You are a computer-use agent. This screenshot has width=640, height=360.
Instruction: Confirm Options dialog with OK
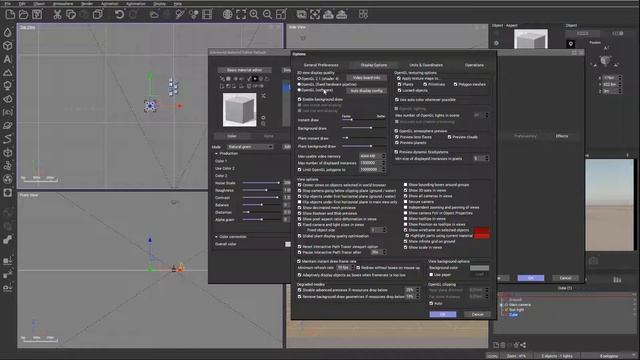point(443,314)
